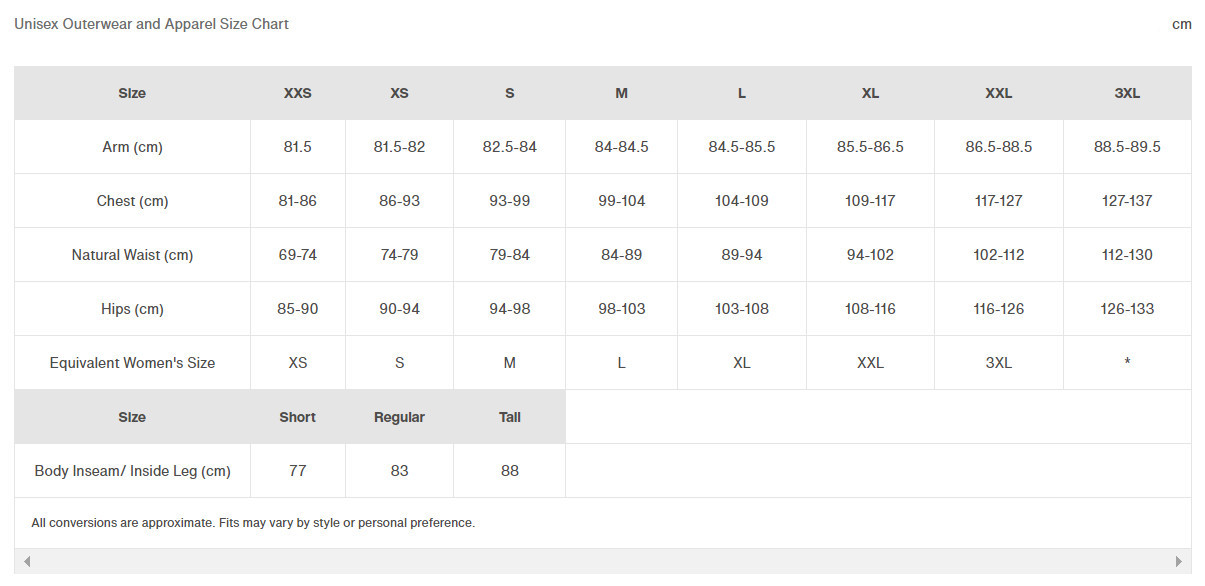Click the Body Inseam/ Inside Leg row label
The width and height of the screenshot is (1205, 586).
[132, 471]
